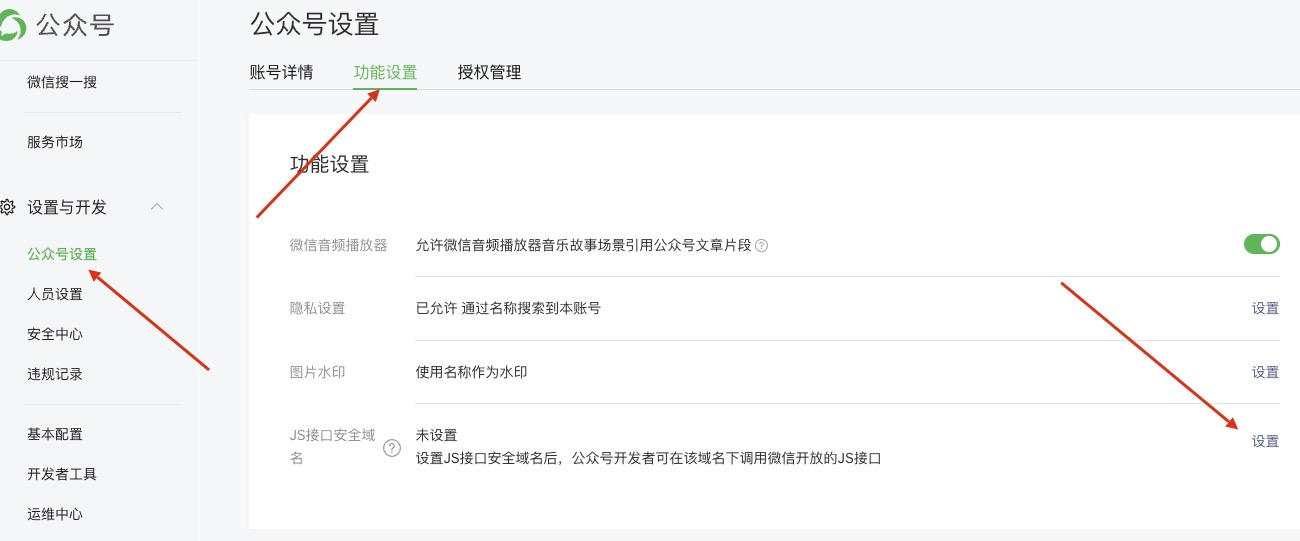Click 设置 link for JS接口安全域名
1300x541 pixels.
[1265, 441]
